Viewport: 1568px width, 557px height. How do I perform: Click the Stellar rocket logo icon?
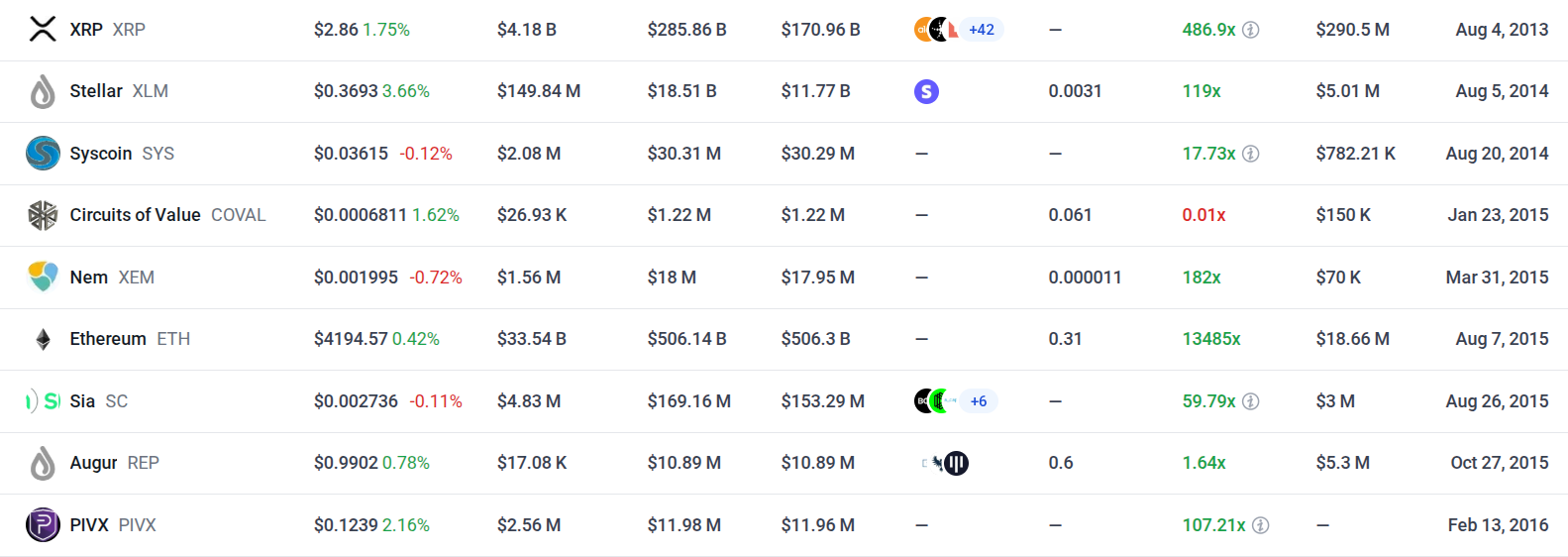coord(43,91)
